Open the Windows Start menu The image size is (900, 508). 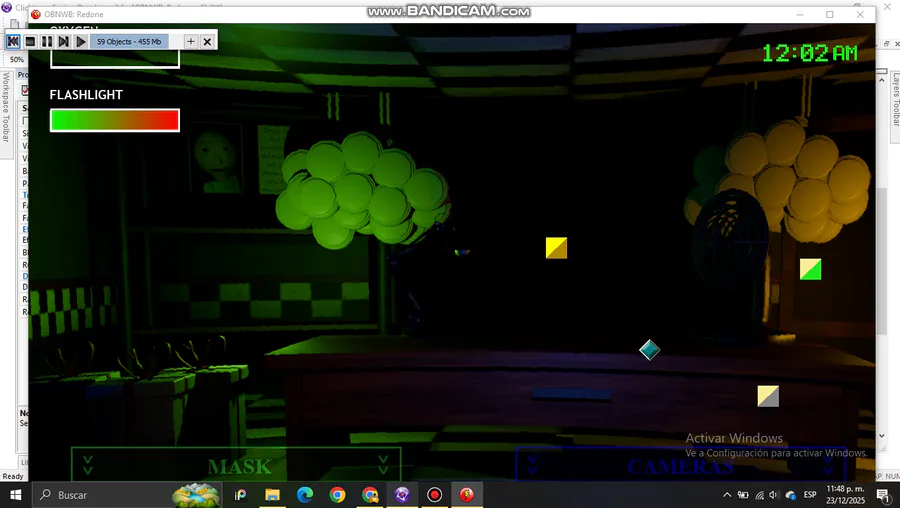click(x=15, y=495)
